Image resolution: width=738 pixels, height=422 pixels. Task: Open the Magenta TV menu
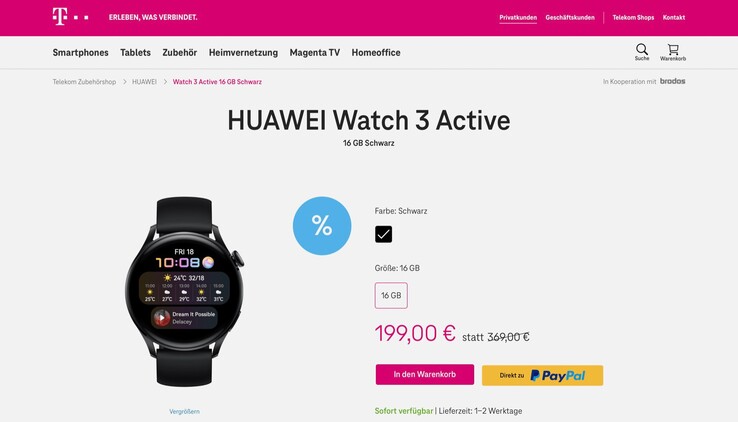pos(315,53)
